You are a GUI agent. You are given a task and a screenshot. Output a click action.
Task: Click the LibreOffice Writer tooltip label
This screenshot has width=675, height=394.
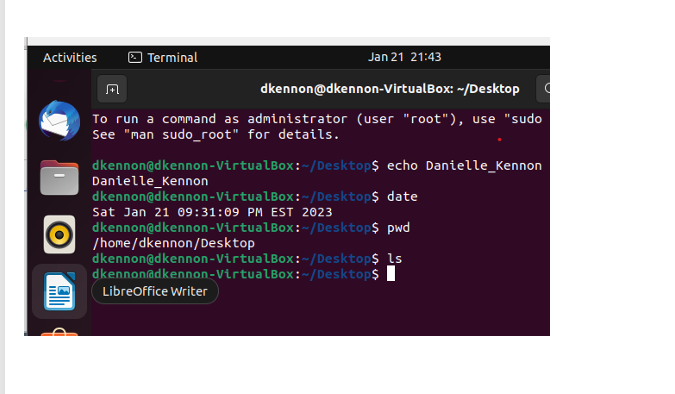pyautogui.click(x=155, y=292)
